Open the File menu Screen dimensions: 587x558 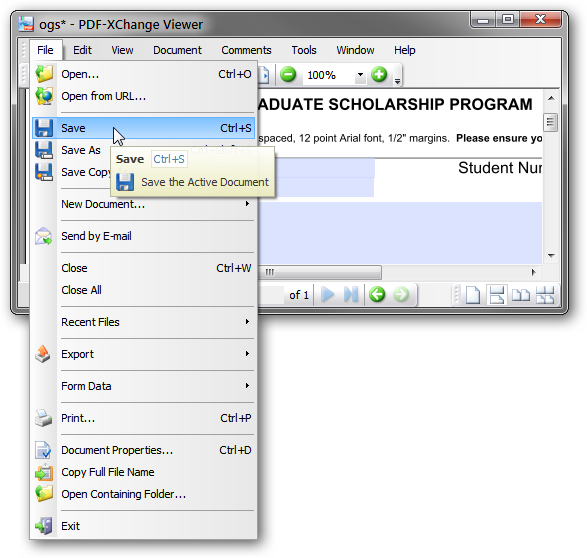pos(45,50)
